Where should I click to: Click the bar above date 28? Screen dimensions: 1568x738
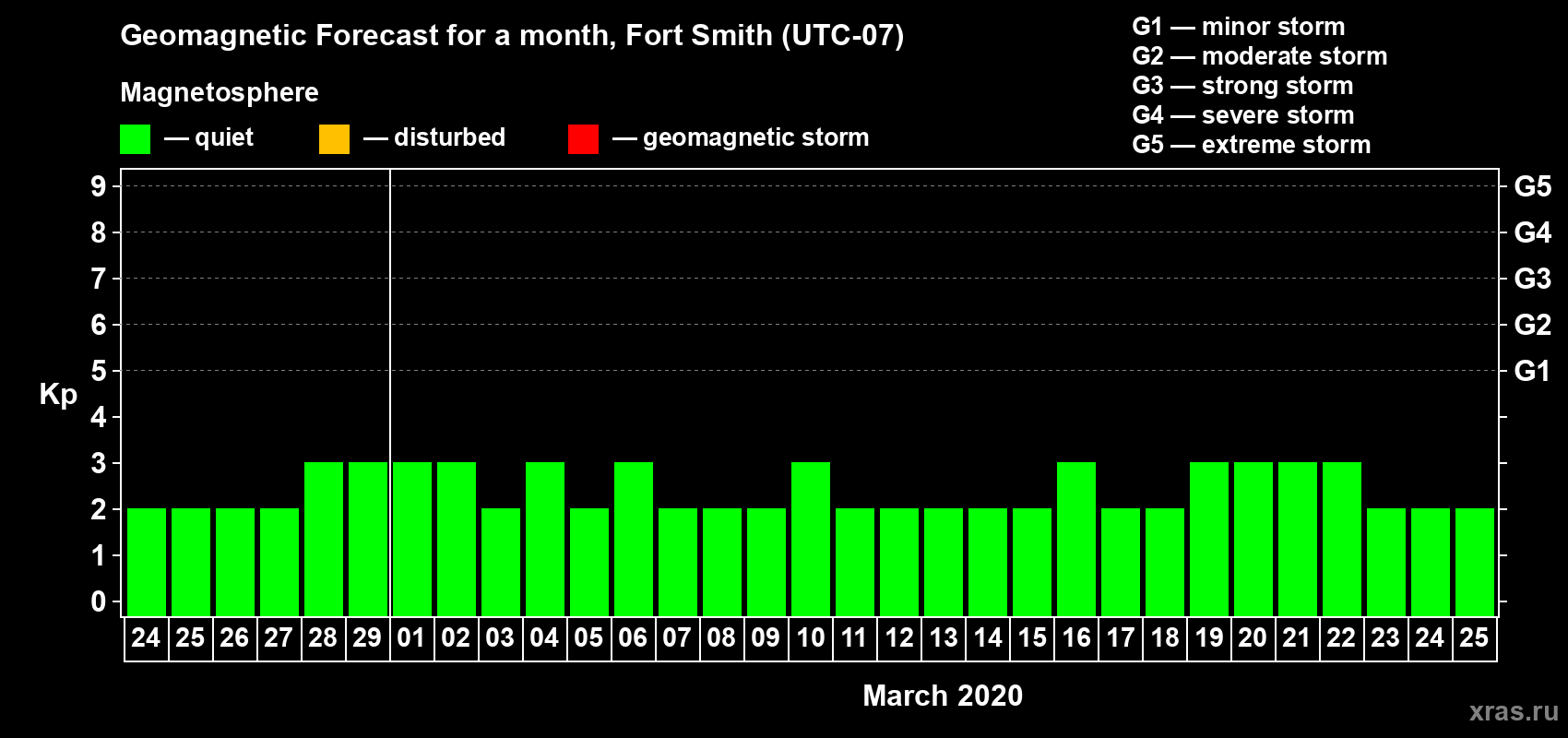[324, 539]
